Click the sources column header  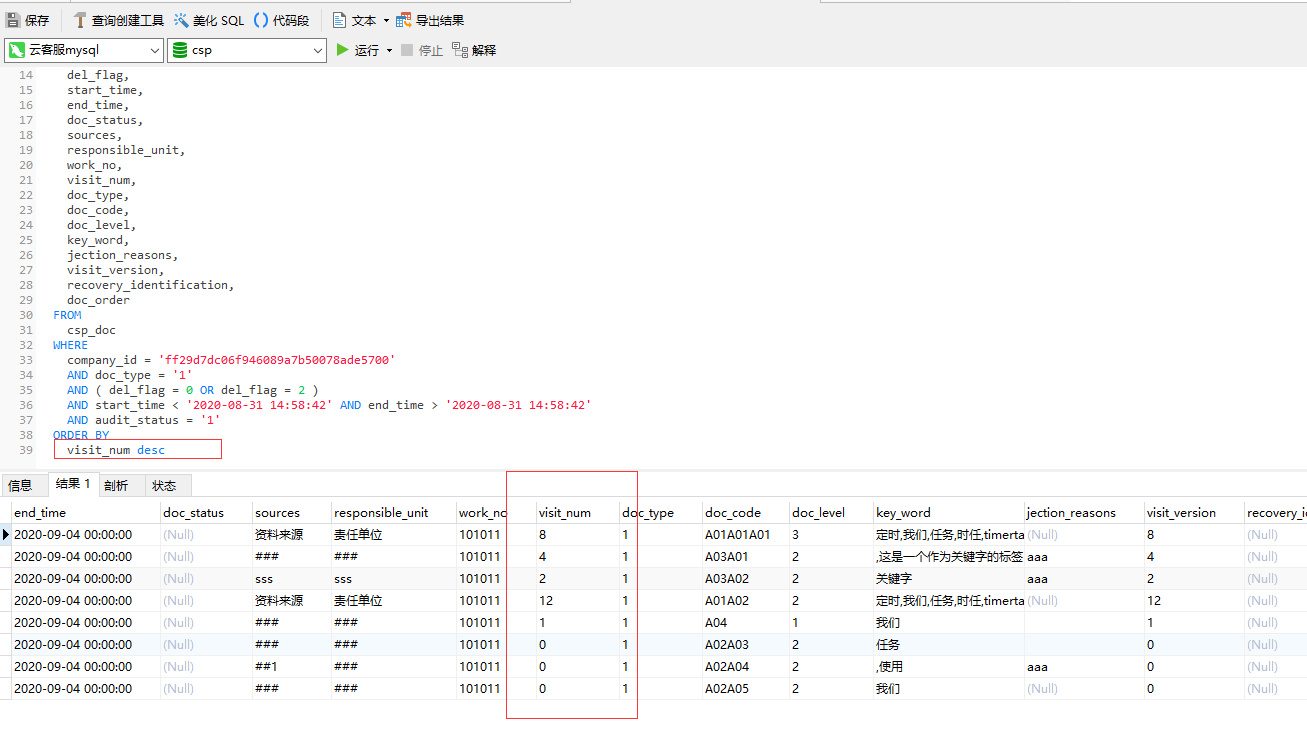[x=292, y=512]
